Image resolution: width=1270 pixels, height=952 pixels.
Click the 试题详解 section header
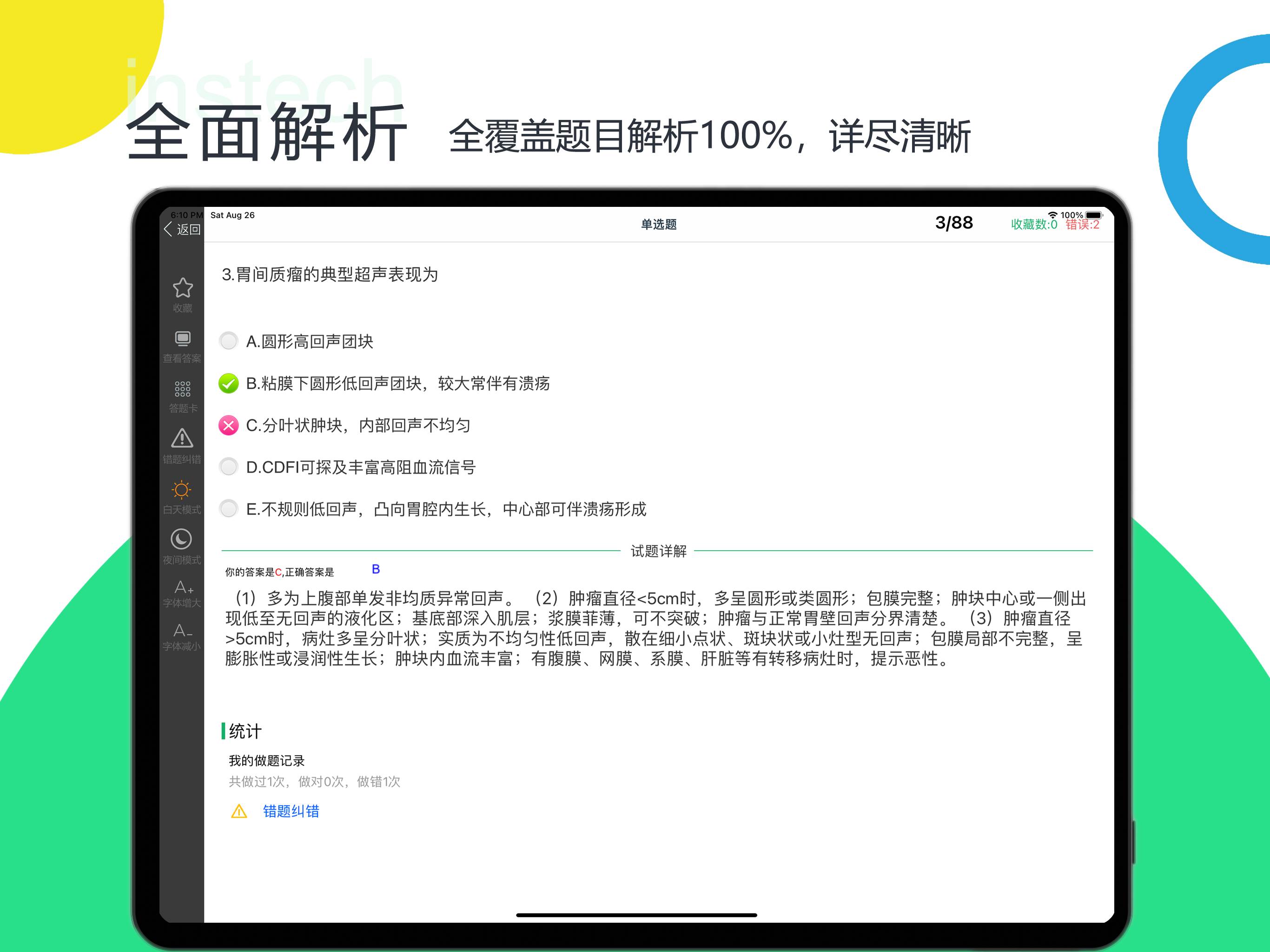(659, 551)
